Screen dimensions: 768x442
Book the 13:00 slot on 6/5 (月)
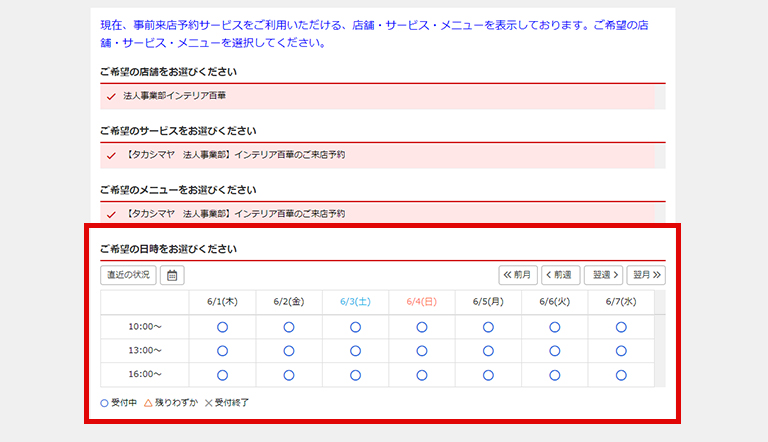tap(488, 351)
